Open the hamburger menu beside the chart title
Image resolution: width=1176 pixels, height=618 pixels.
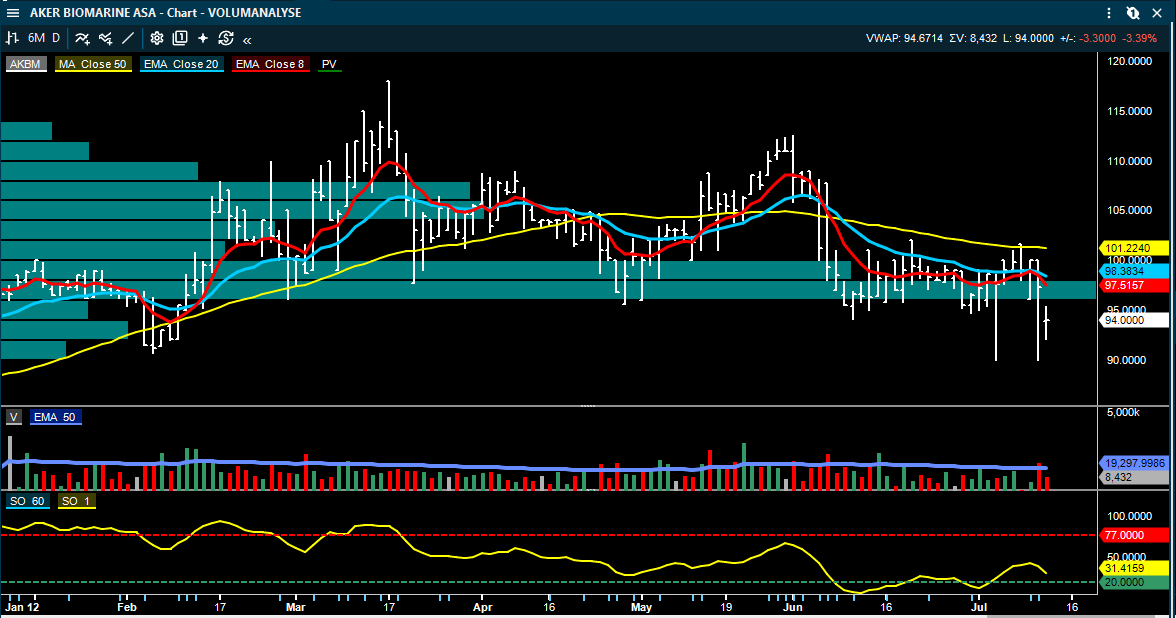click(x=13, y=13)
